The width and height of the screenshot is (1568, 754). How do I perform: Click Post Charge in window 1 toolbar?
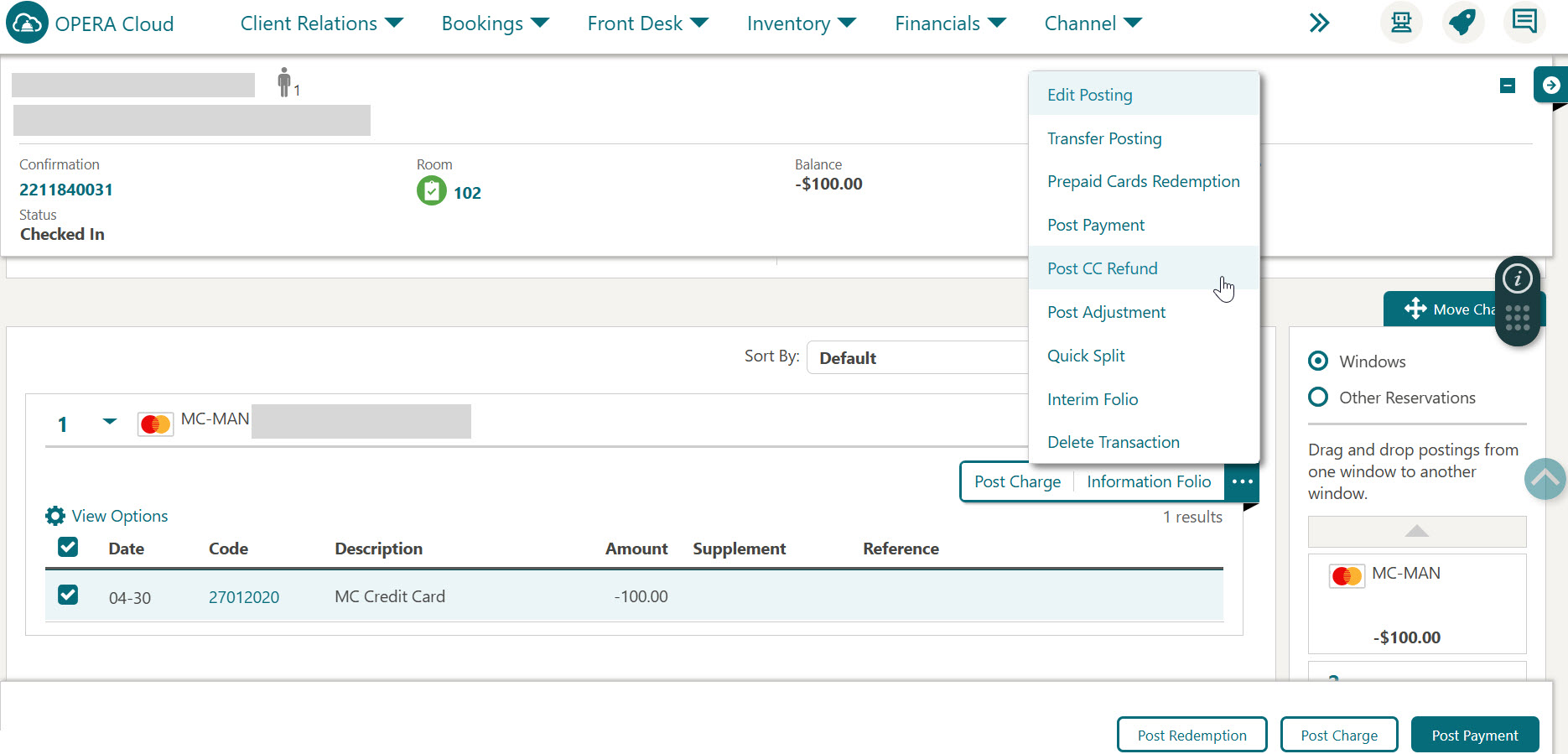tap(1017, 481)
